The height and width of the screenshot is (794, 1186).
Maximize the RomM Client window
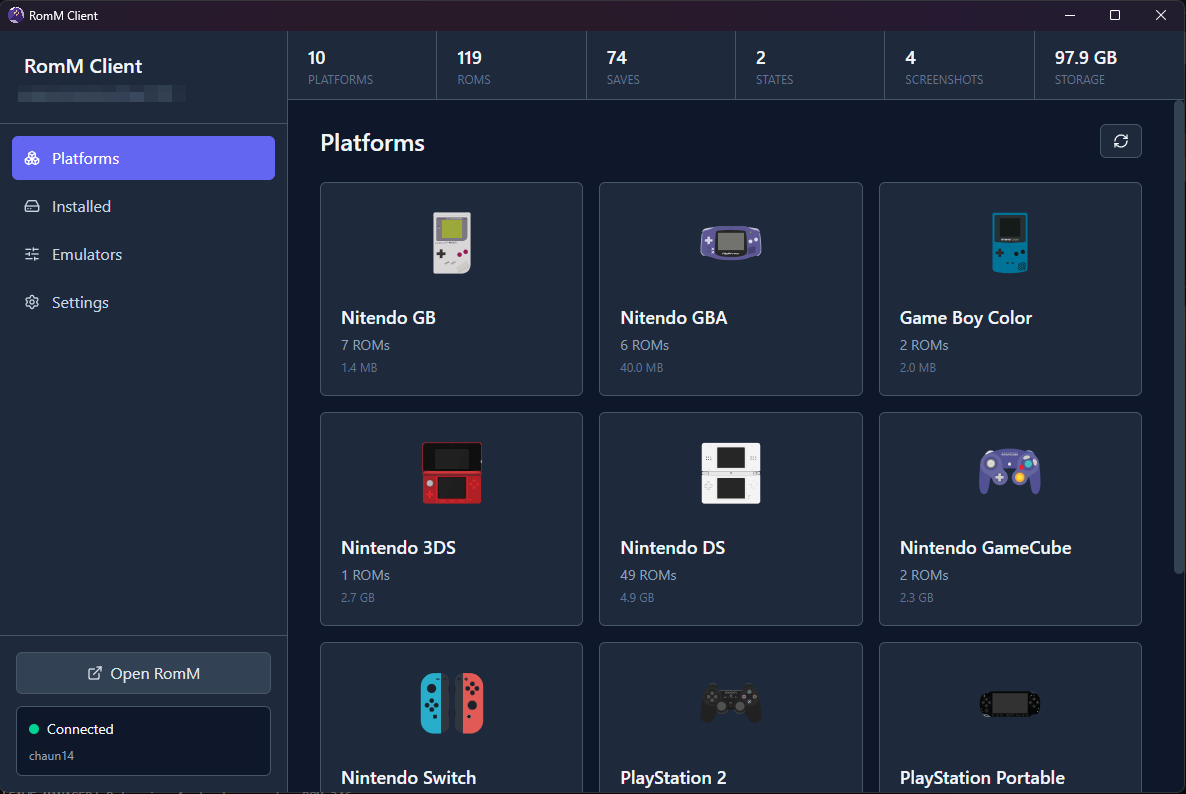(1114, 15)
